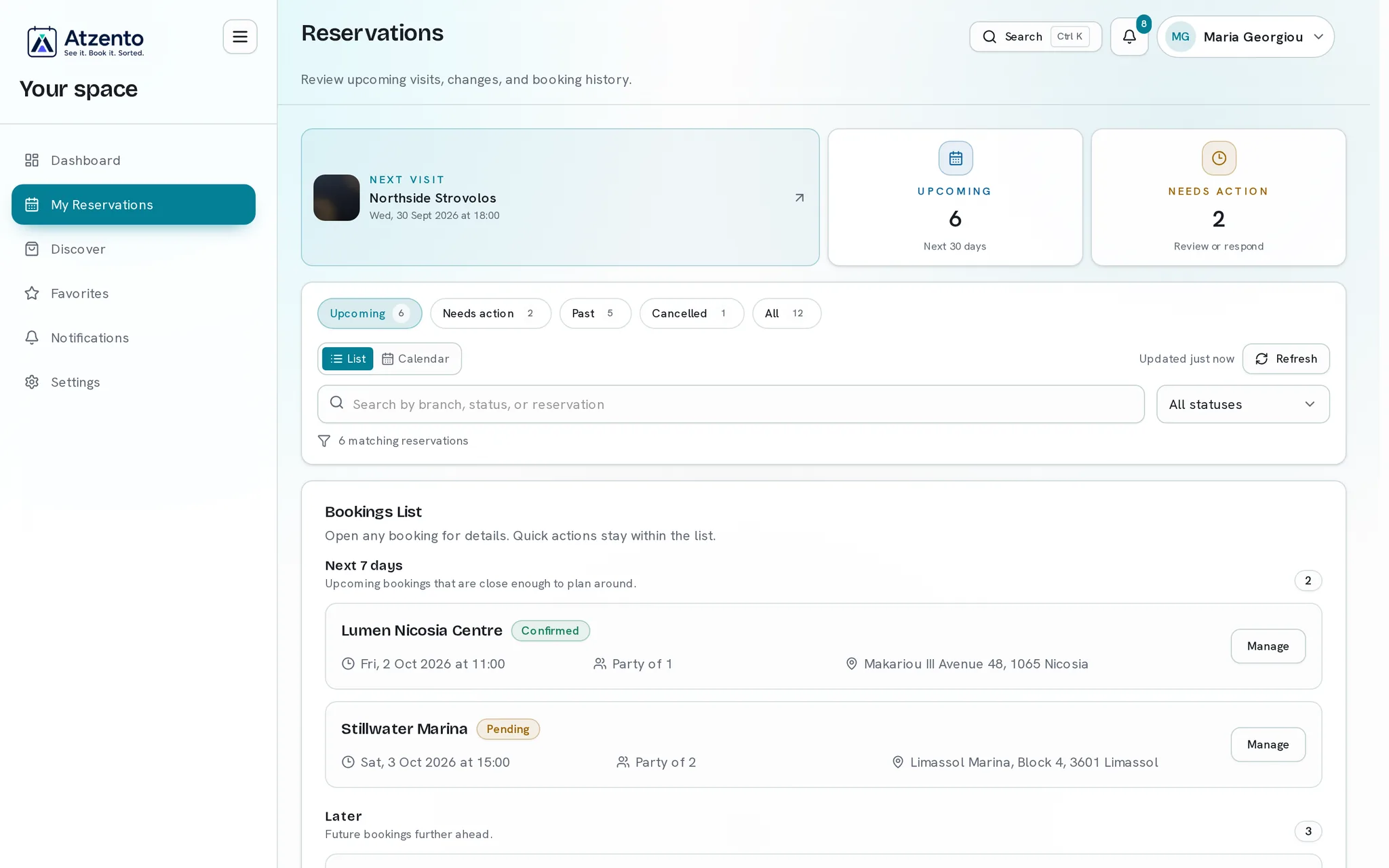Viewport: 1389px width, 868px height.
Task: Click the Settings gear icon
Action: pyautogui.click(x=32, y=382)
